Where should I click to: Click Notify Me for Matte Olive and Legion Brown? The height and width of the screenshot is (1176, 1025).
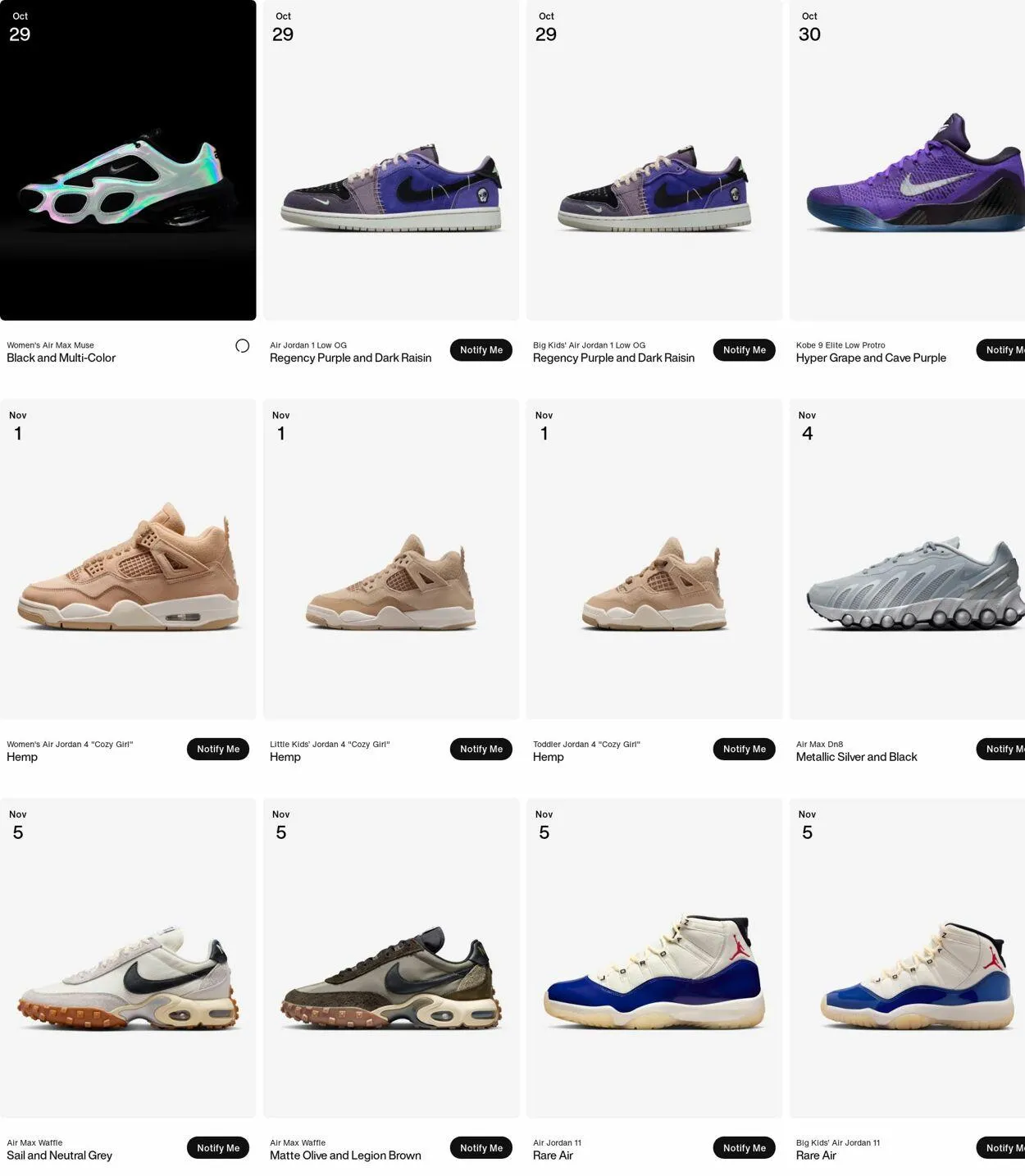pos(481,1148)
